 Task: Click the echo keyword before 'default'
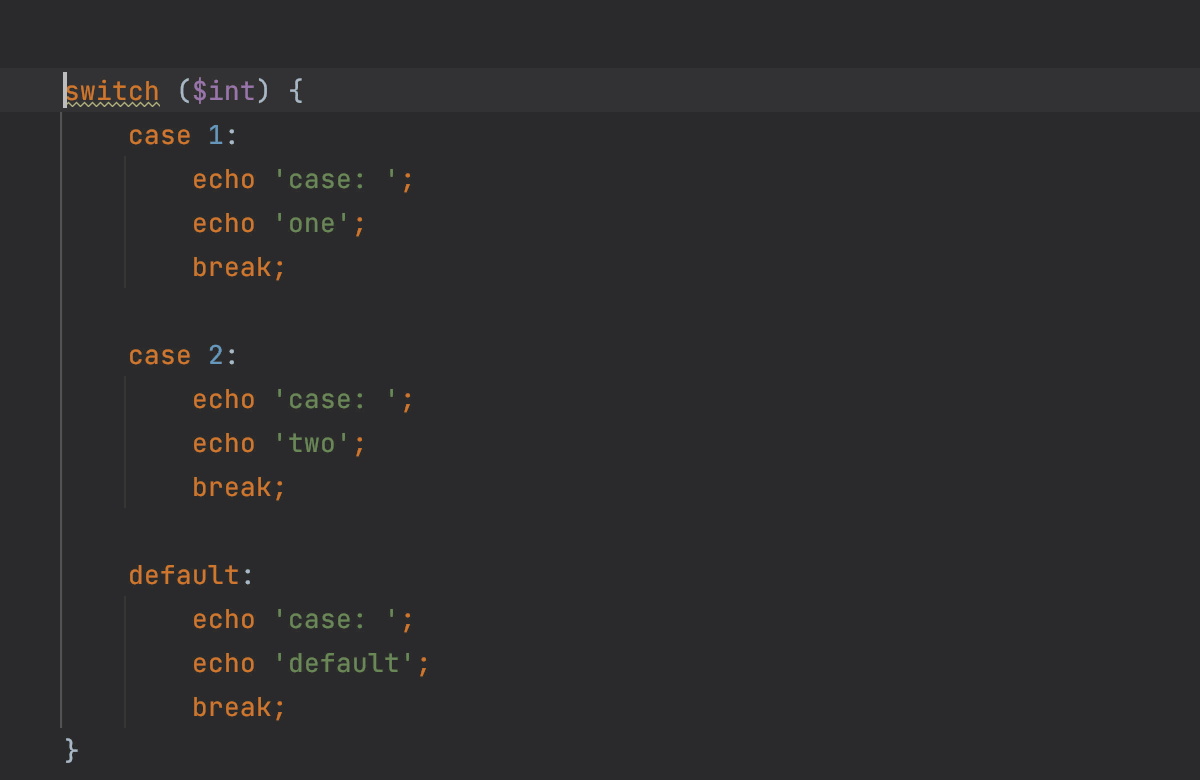(x=224, y=664)
